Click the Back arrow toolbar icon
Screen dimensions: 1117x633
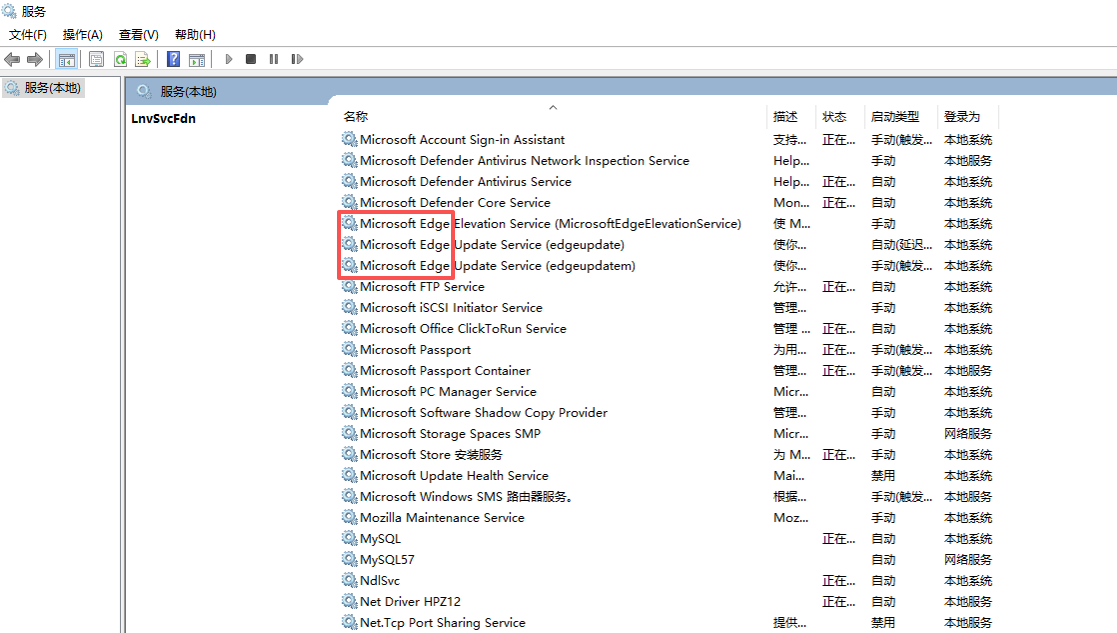coord(12,59)
